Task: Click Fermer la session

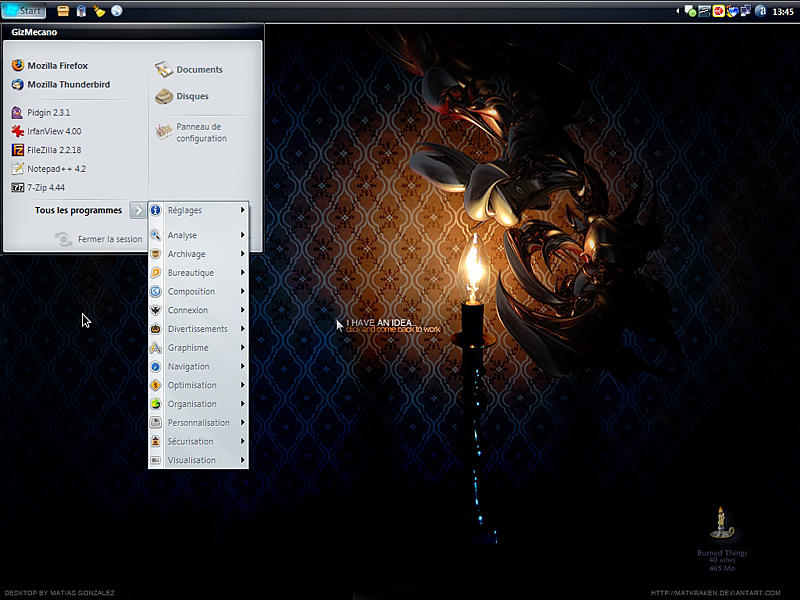Action: [x=99, y=239]
